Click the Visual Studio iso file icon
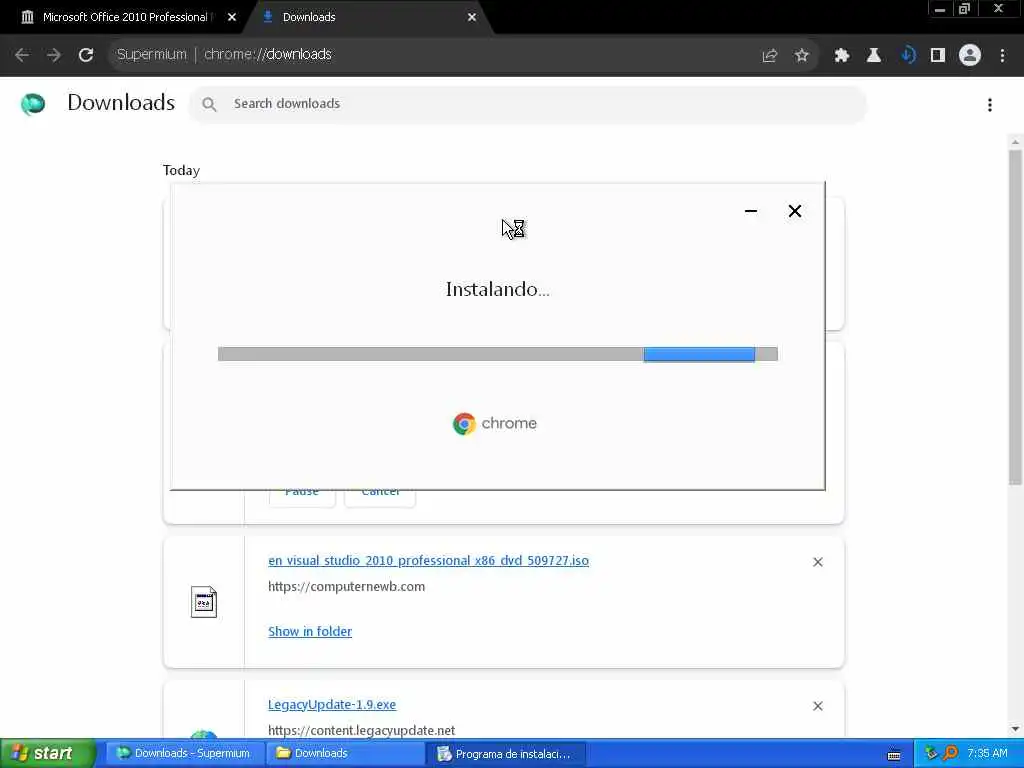1024x768 pixels. 204,601
